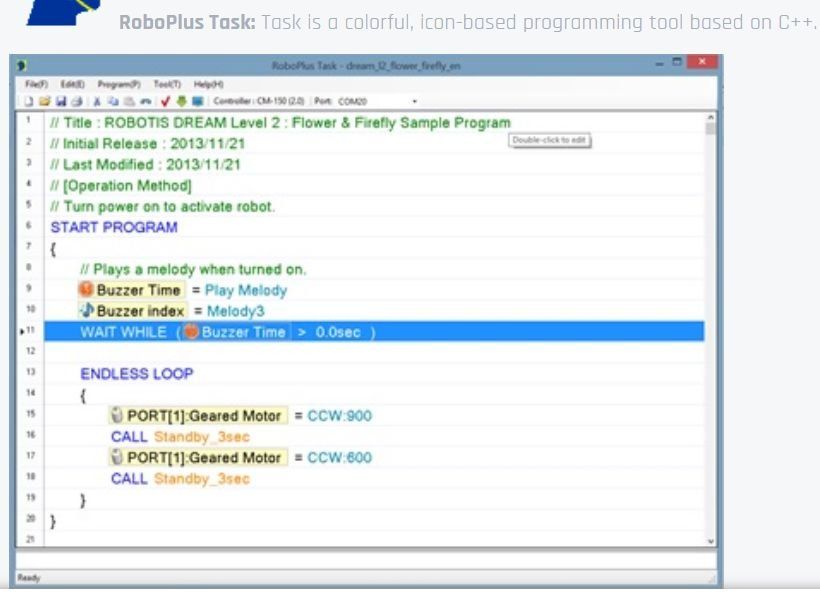Screen dimensions: 820x594
Task: Open the File(F) menu
Action: [36, 84]
